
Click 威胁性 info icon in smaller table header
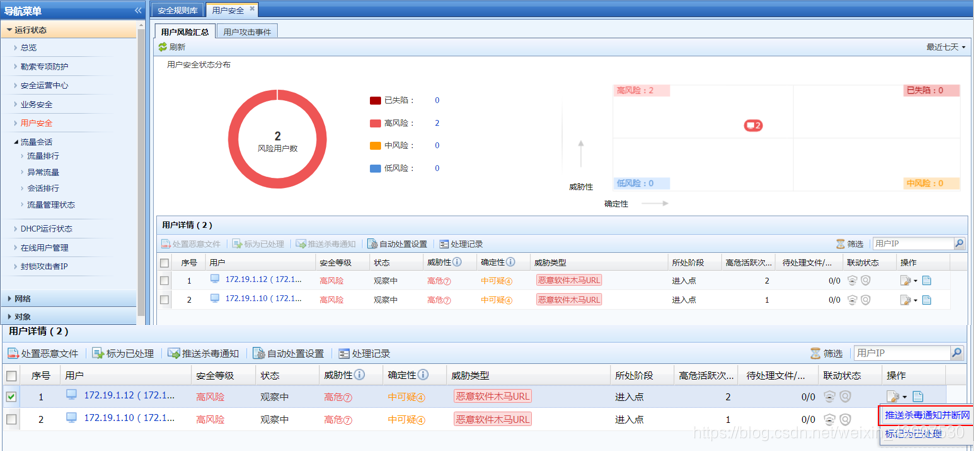coord(457,263)
